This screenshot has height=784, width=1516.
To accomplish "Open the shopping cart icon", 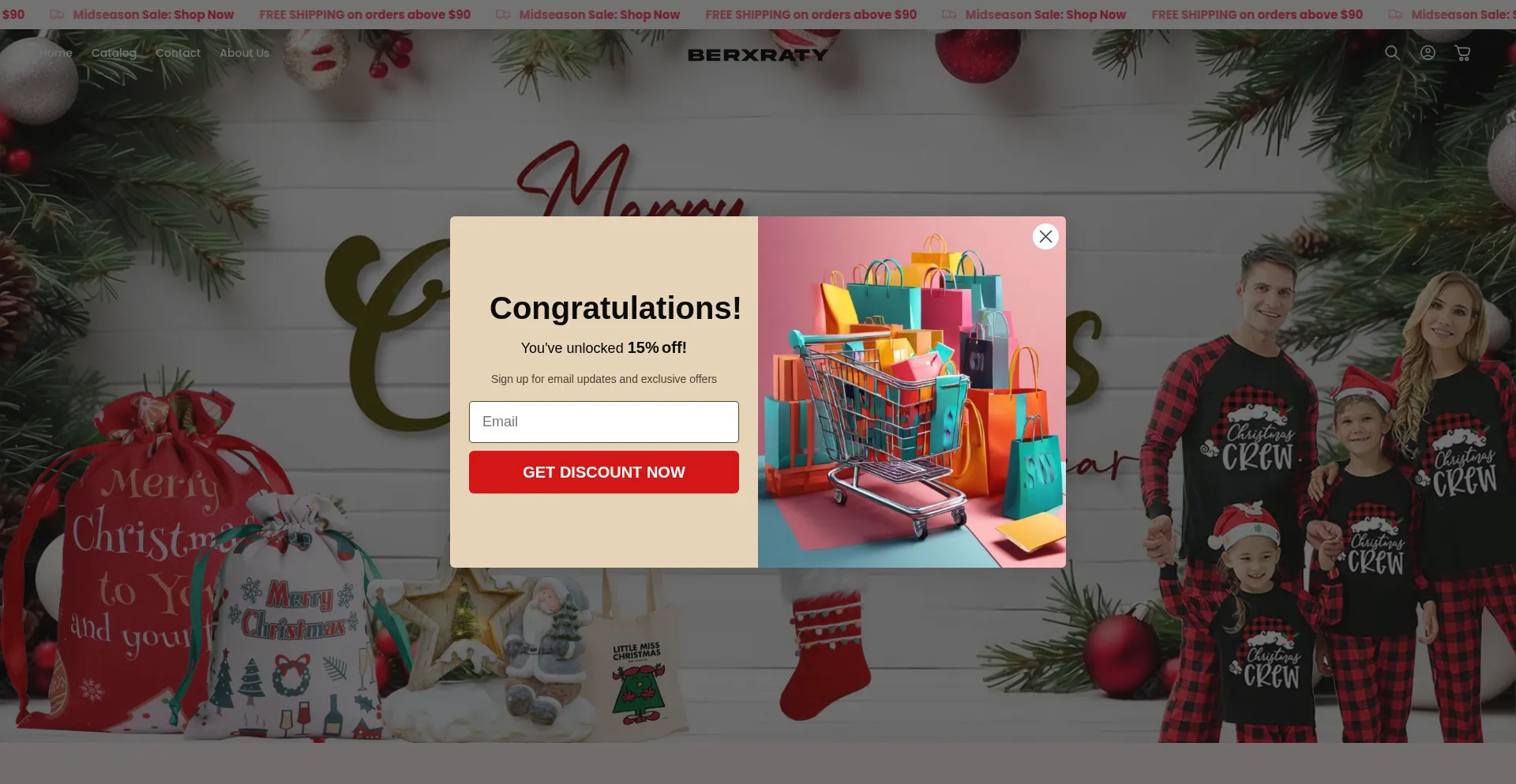I will (x=1462, y=53).
